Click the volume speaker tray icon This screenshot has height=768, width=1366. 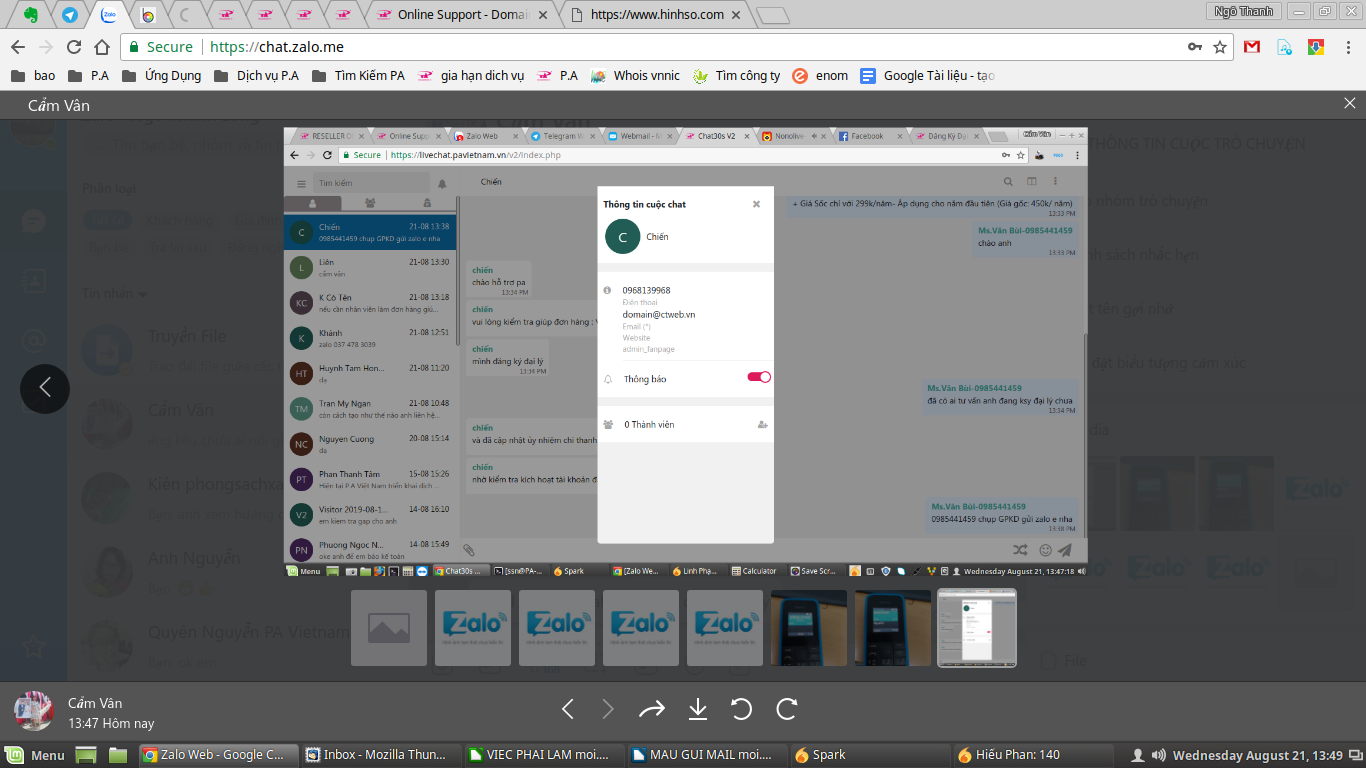pyautogui.click(x=1158, y=755)
